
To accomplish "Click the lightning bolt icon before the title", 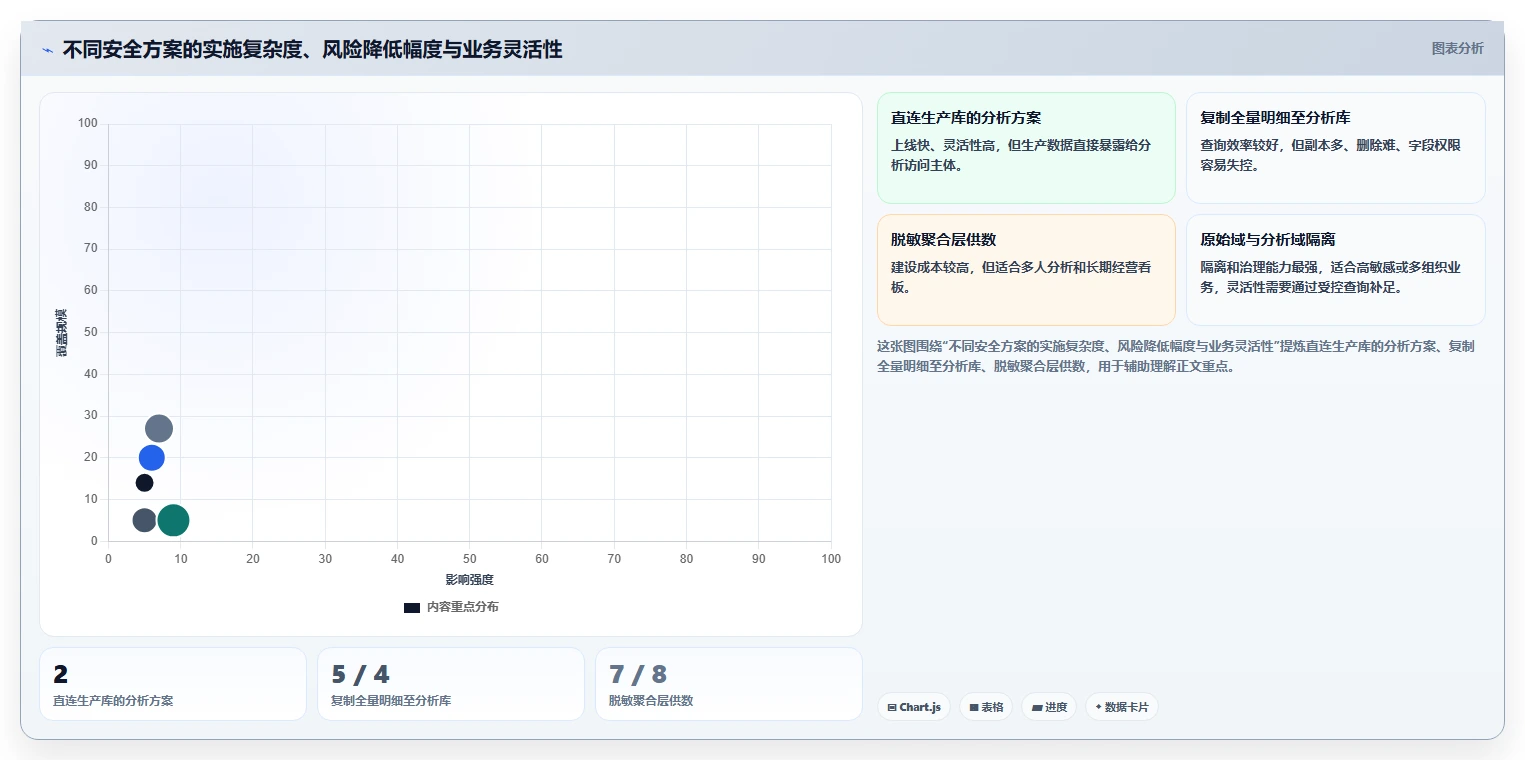I will 47,50.
